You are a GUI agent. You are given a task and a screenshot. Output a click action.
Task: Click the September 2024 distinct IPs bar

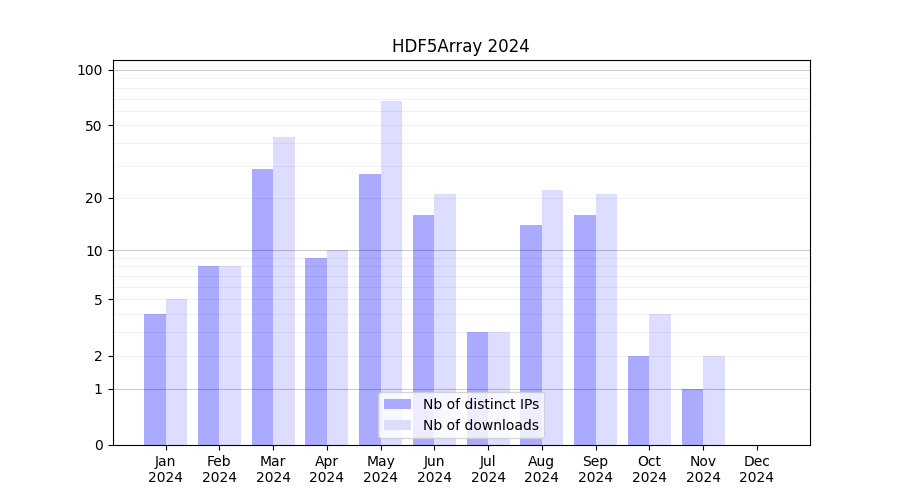click(585, 329)
